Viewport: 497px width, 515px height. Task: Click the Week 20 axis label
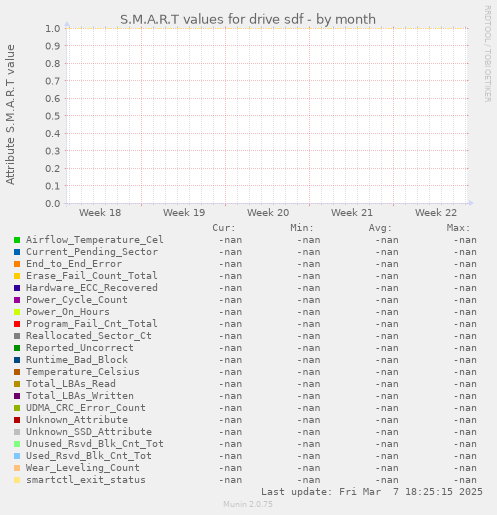[x=268, y=212]
